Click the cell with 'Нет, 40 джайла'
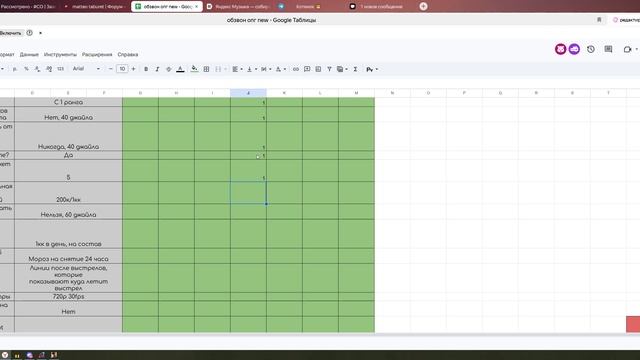This screenshot has width=640, height=360. pos(68,114)
